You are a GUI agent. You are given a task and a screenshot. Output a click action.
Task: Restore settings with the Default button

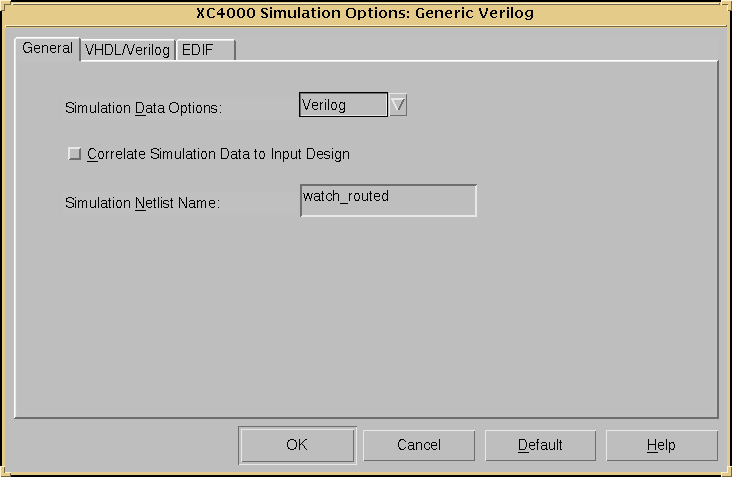540,445
